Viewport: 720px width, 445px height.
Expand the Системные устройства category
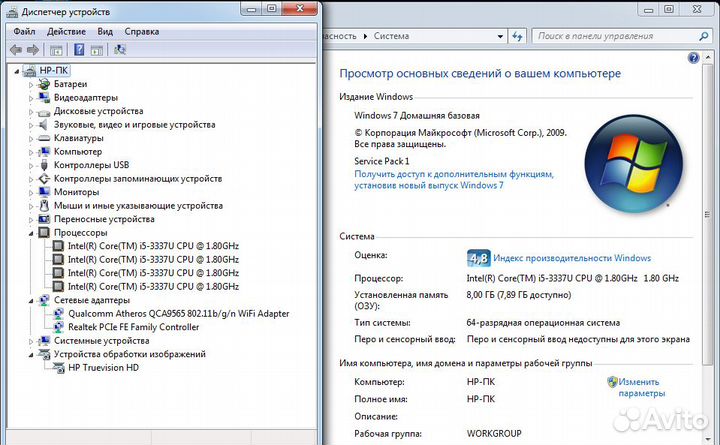(31, 341)
